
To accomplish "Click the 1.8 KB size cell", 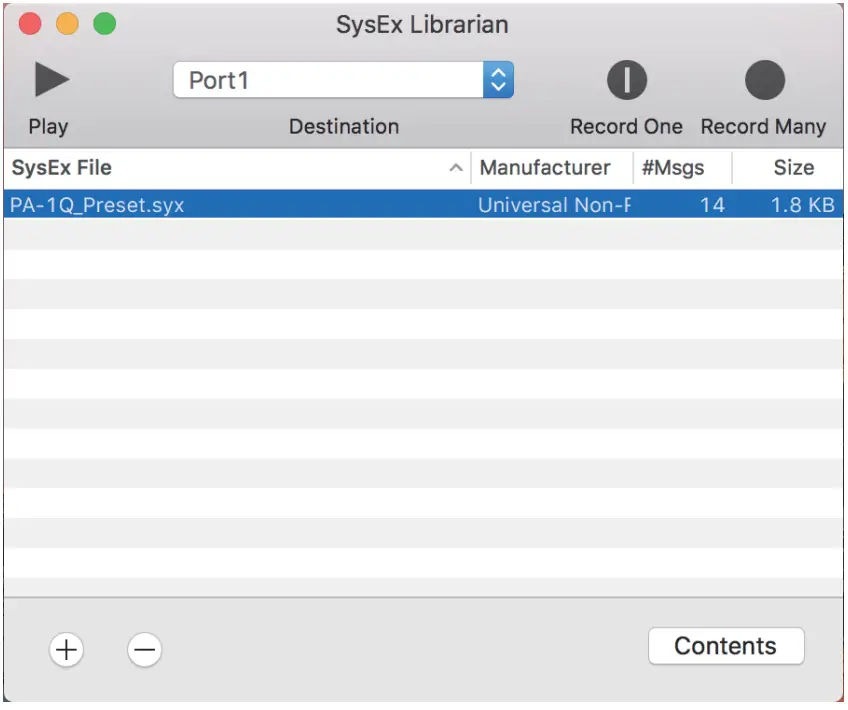I will click(802, 205).
